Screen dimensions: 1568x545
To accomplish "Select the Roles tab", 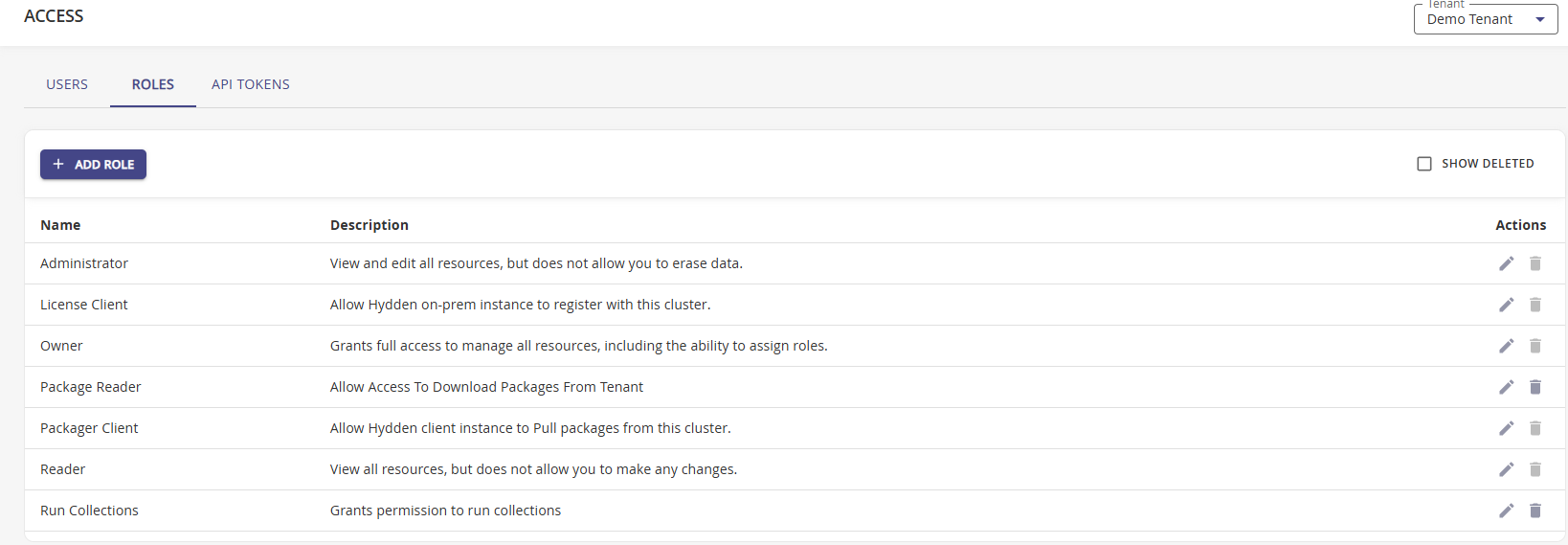I will click(x=153, y=84).
